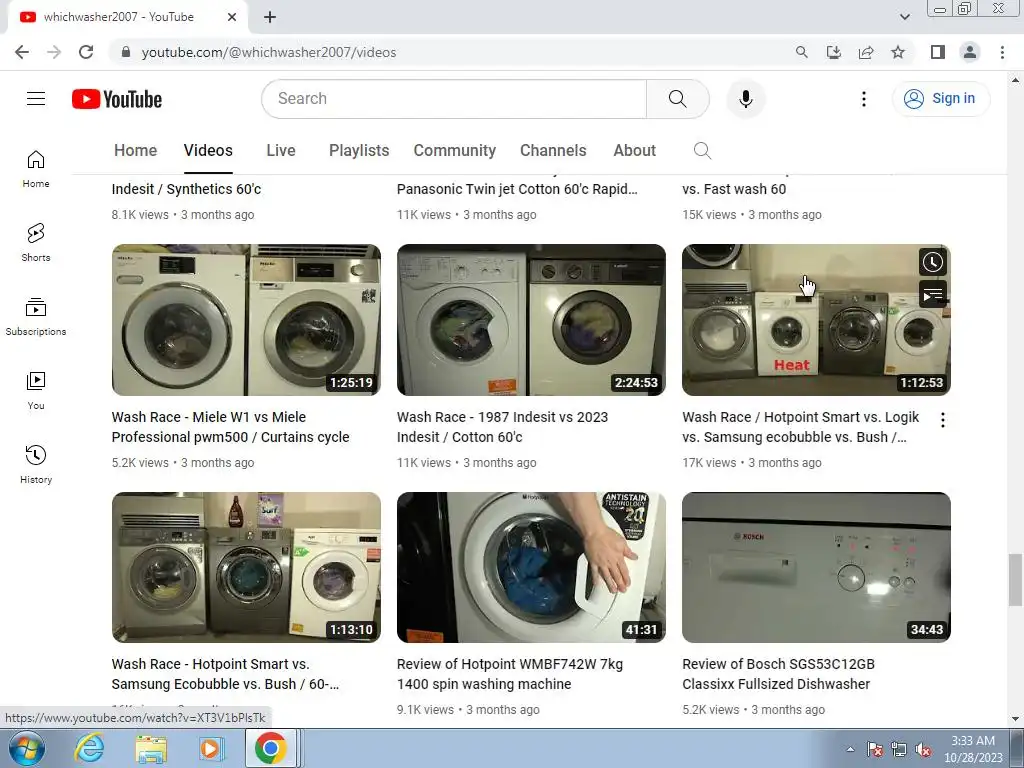Open Wash Race Miele W1 vs Miele Professional title

[x=231, y=427]
